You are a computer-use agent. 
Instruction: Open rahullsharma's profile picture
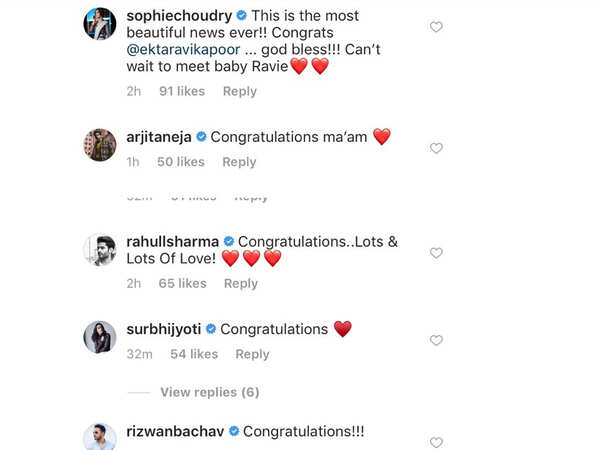pyautogui.click(x=100, y=250)
